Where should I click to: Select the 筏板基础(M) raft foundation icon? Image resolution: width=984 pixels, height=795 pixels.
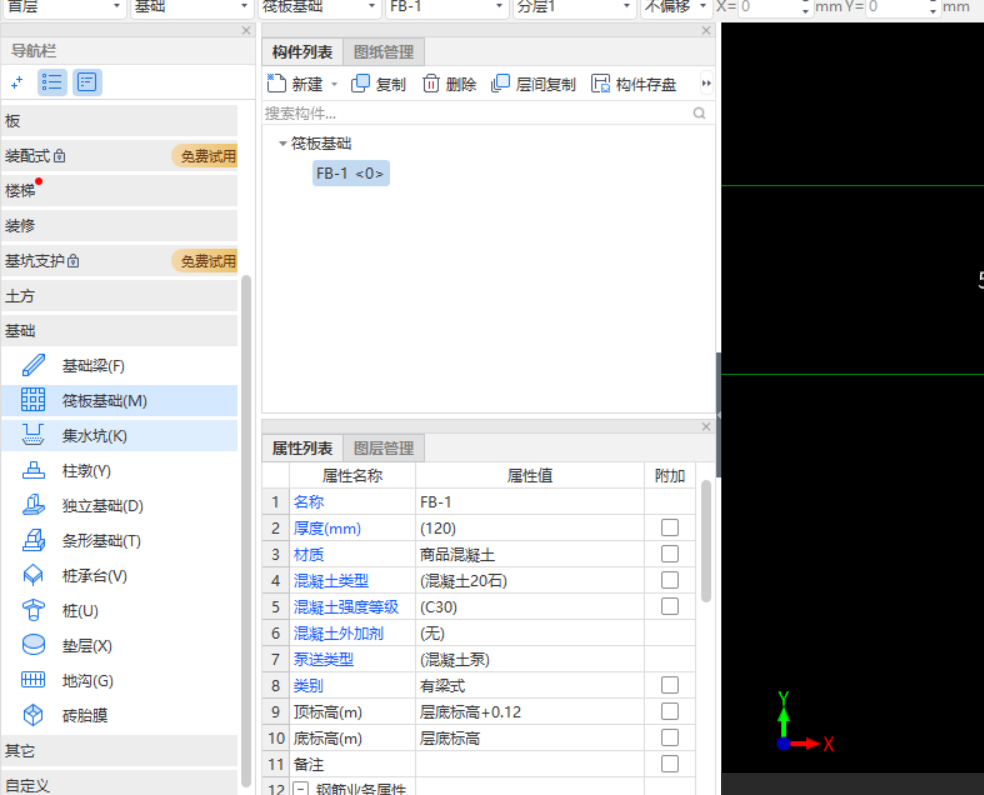click(x=33, y=400)
